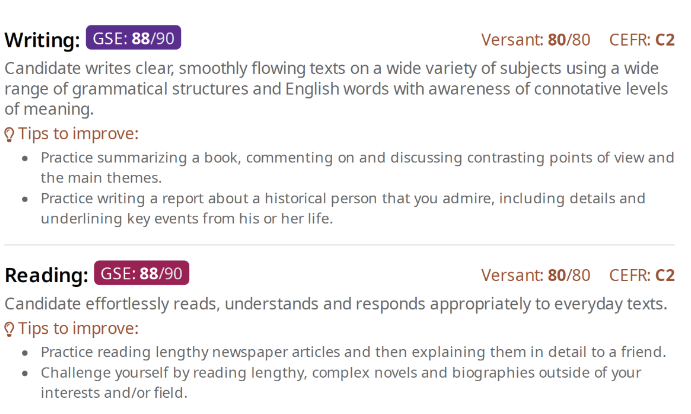691x414 pixels.
Task: Click the bullet before the summarizing tip
Action: 25,158
